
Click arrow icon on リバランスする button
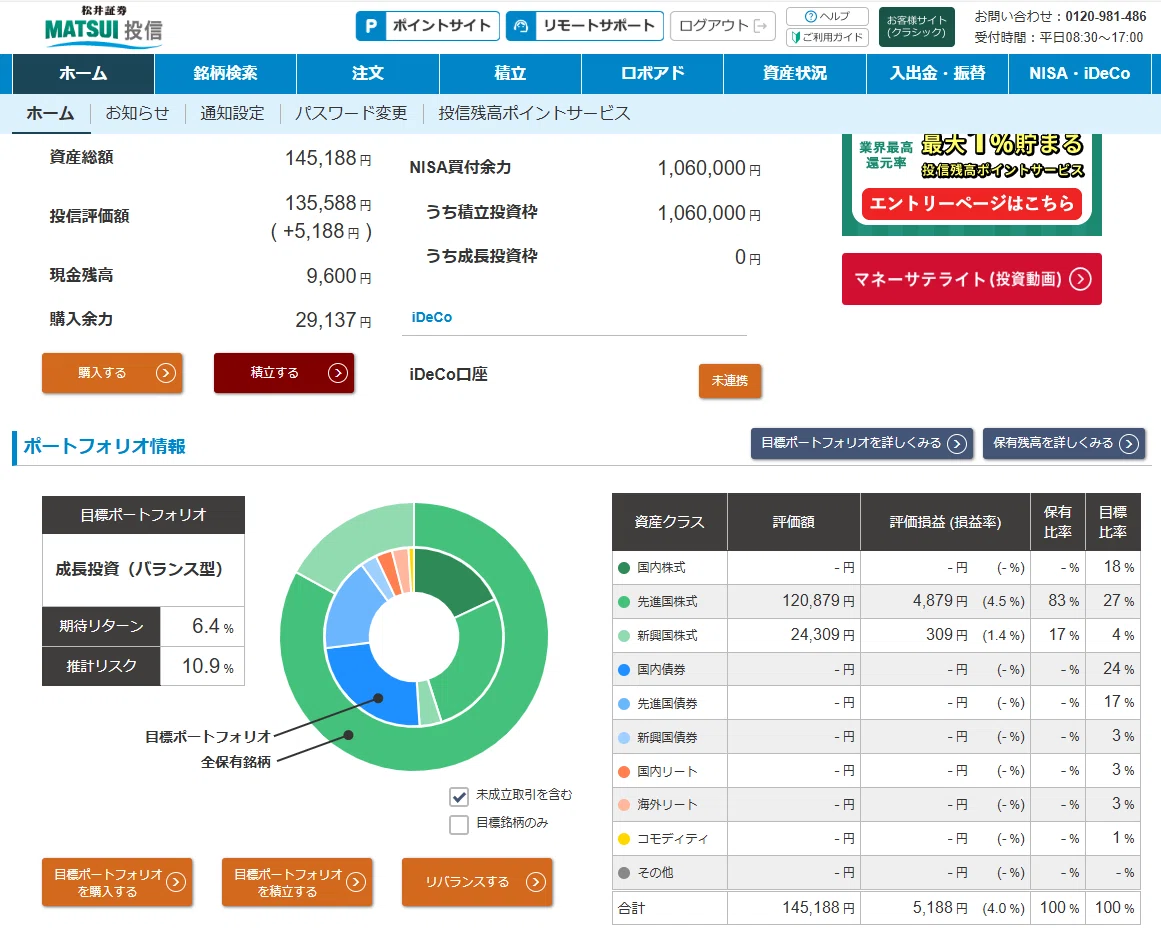pyautogui.click(x=536, y=882)
